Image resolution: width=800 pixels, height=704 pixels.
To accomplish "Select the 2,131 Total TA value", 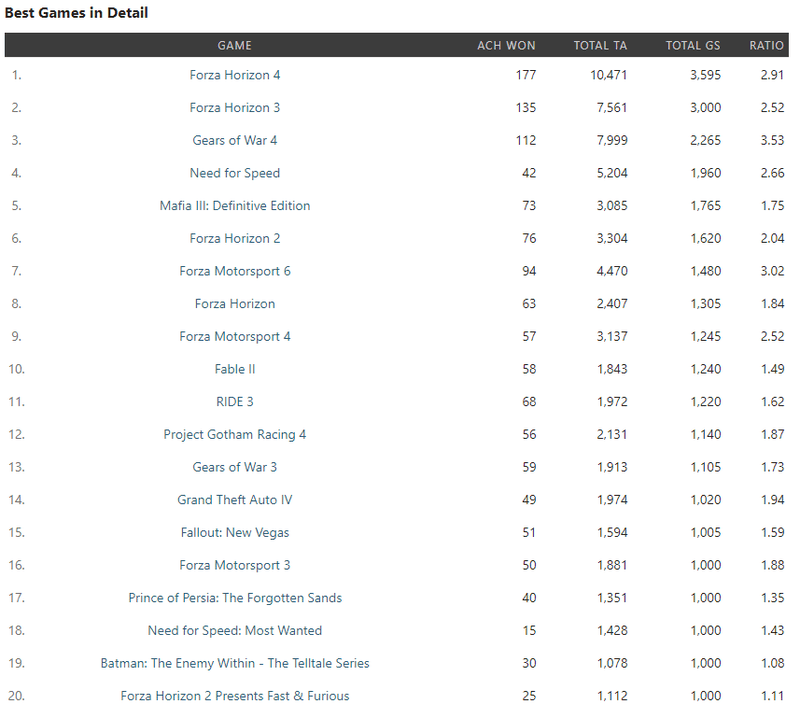I will 612,434.
